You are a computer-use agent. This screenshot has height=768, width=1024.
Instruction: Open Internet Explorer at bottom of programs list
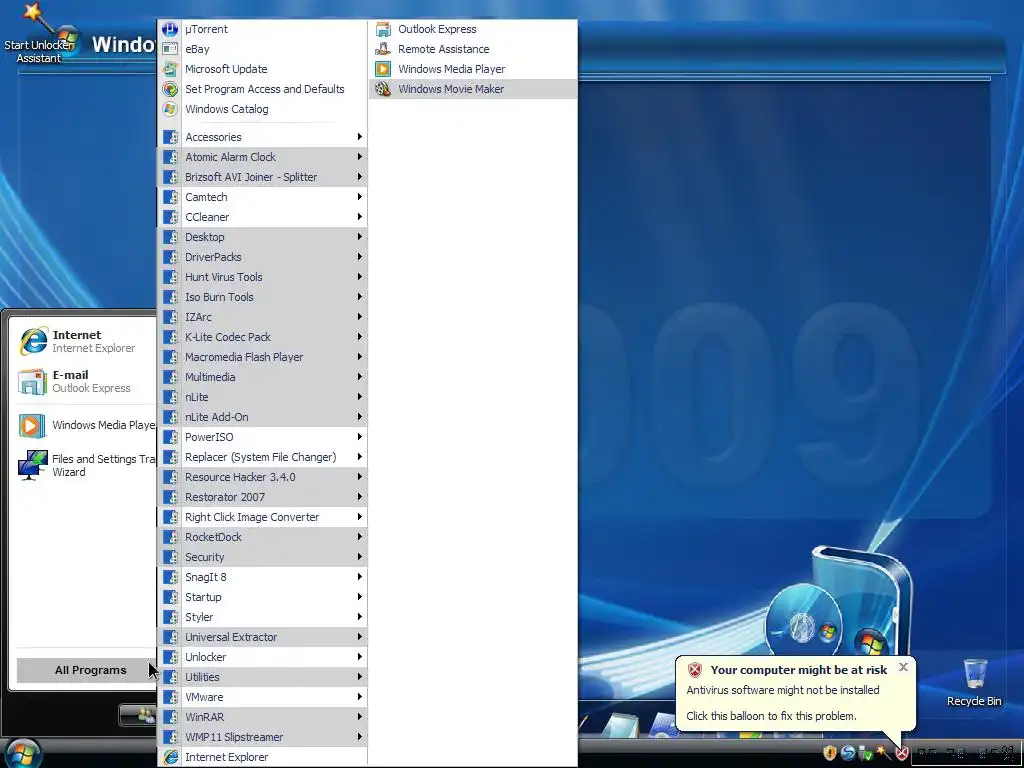pos(262,757)
